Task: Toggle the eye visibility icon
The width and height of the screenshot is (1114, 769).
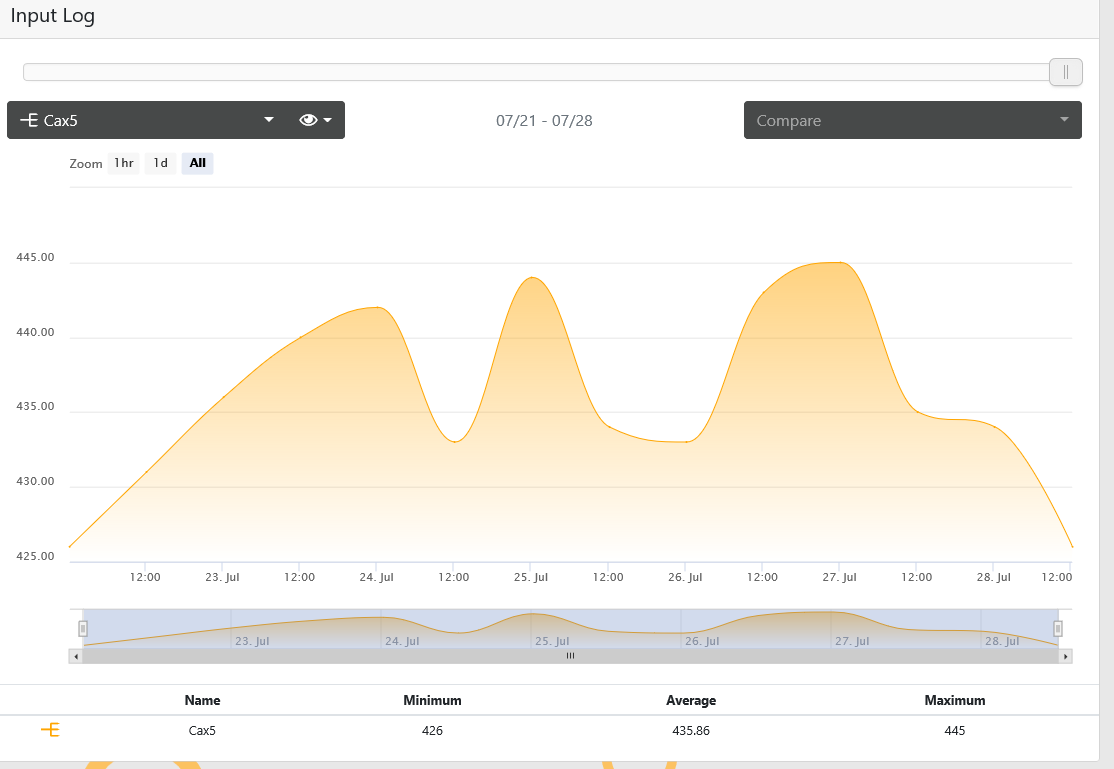Action: click(308, 120)
